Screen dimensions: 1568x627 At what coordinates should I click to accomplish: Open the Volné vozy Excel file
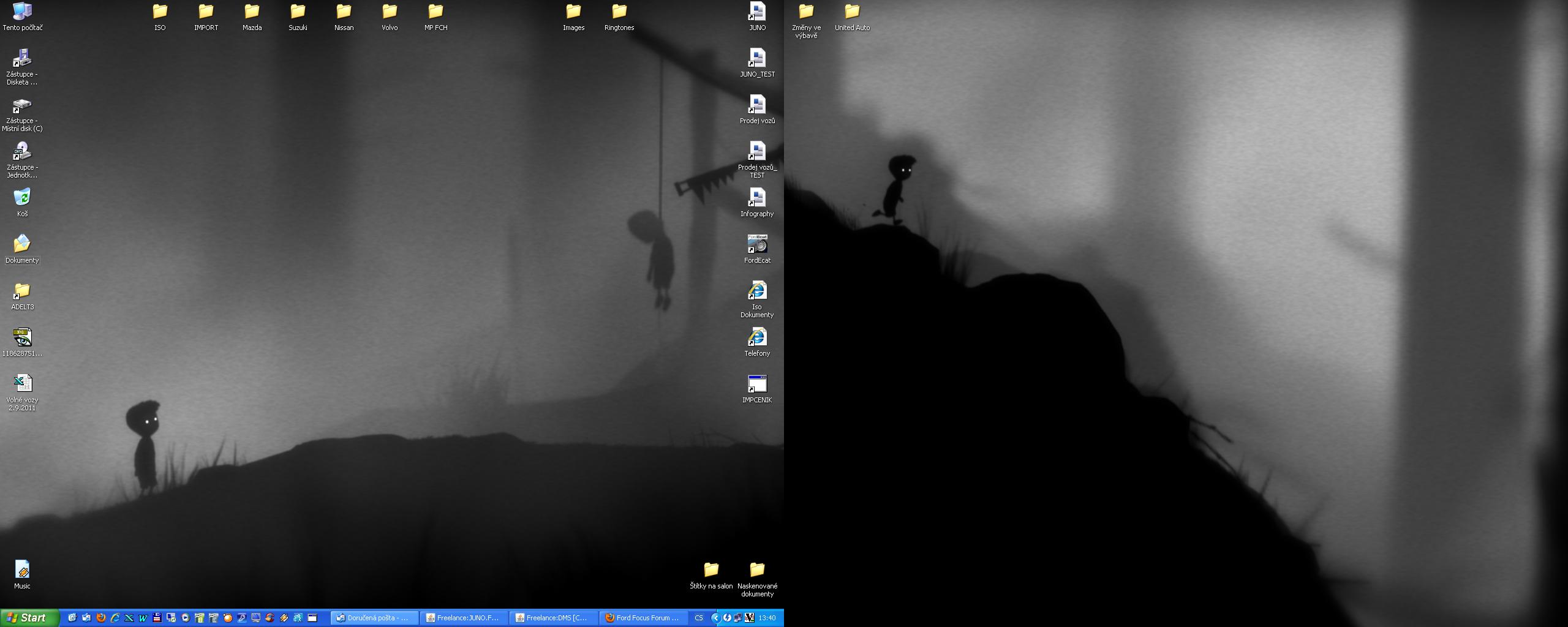tap(22, 384)
